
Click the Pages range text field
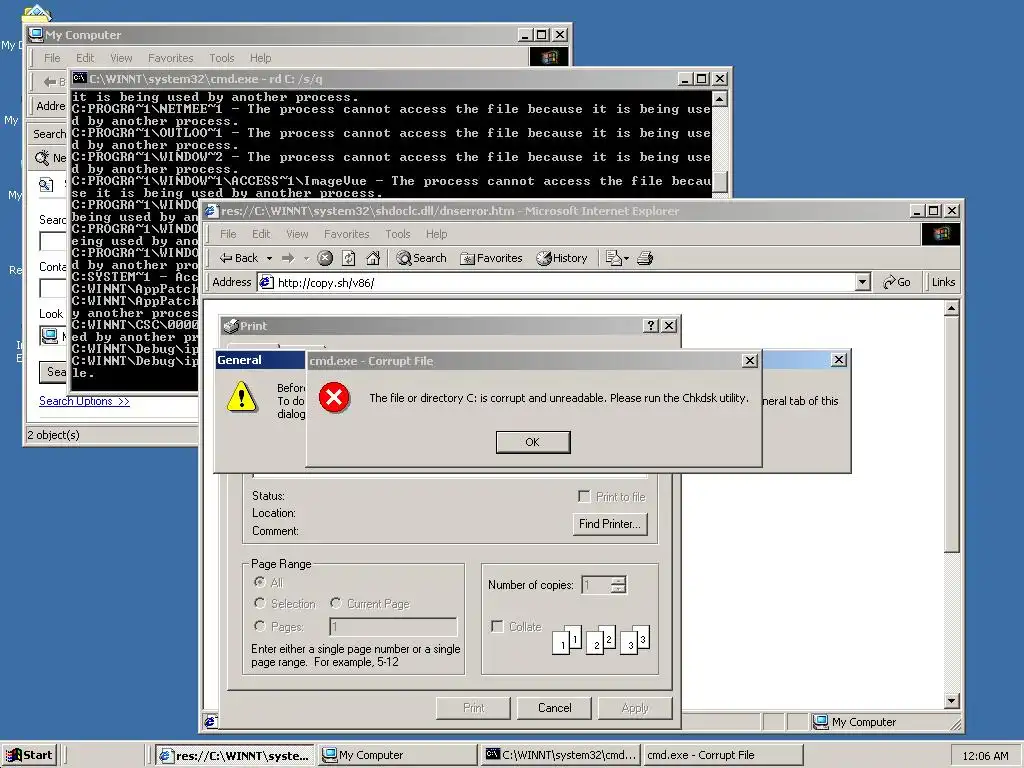(x=393, y=627)
